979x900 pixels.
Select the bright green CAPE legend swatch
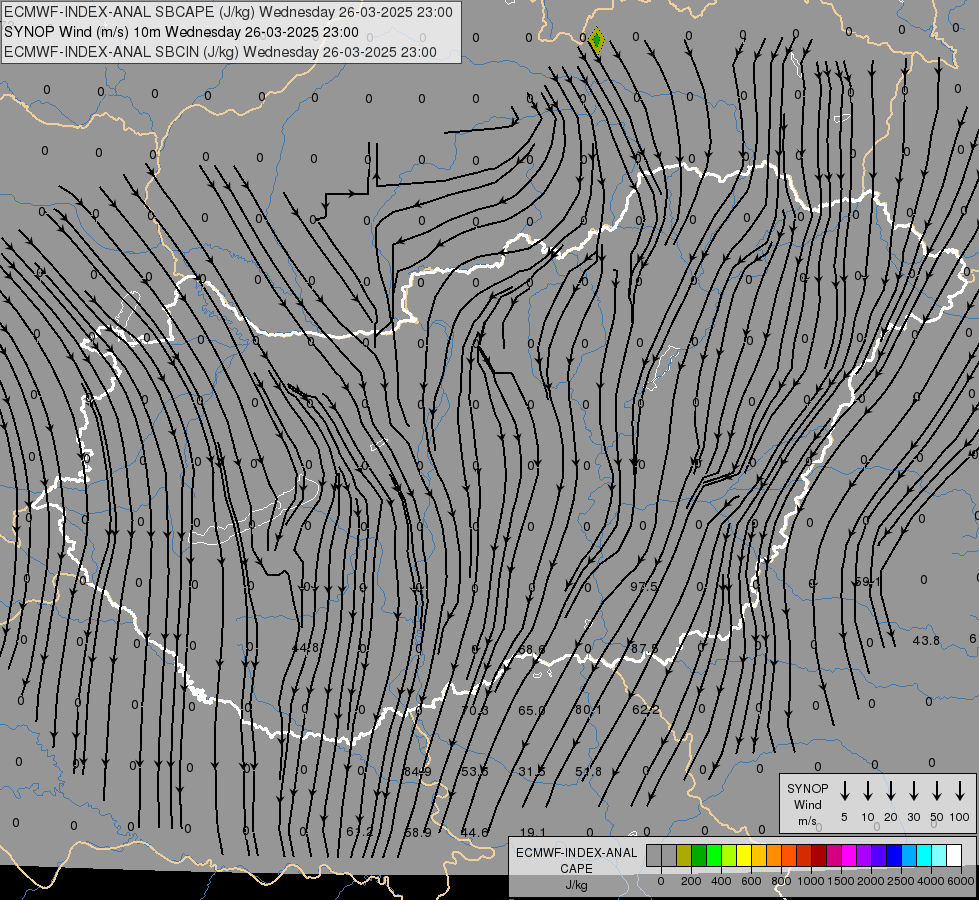714,855
